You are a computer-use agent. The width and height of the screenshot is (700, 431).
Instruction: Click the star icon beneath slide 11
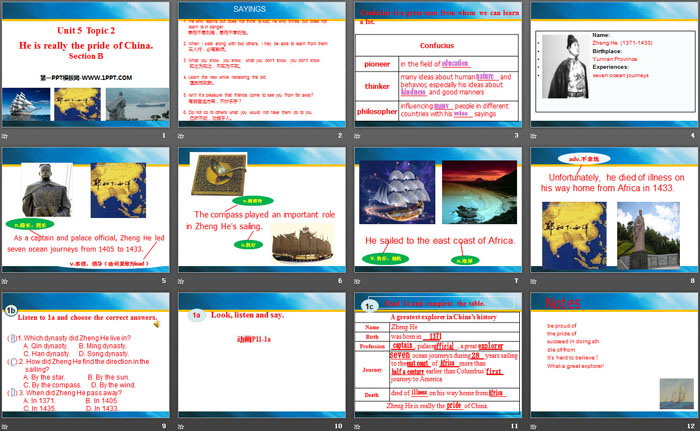pyautogui.click(x=359, y=427)
